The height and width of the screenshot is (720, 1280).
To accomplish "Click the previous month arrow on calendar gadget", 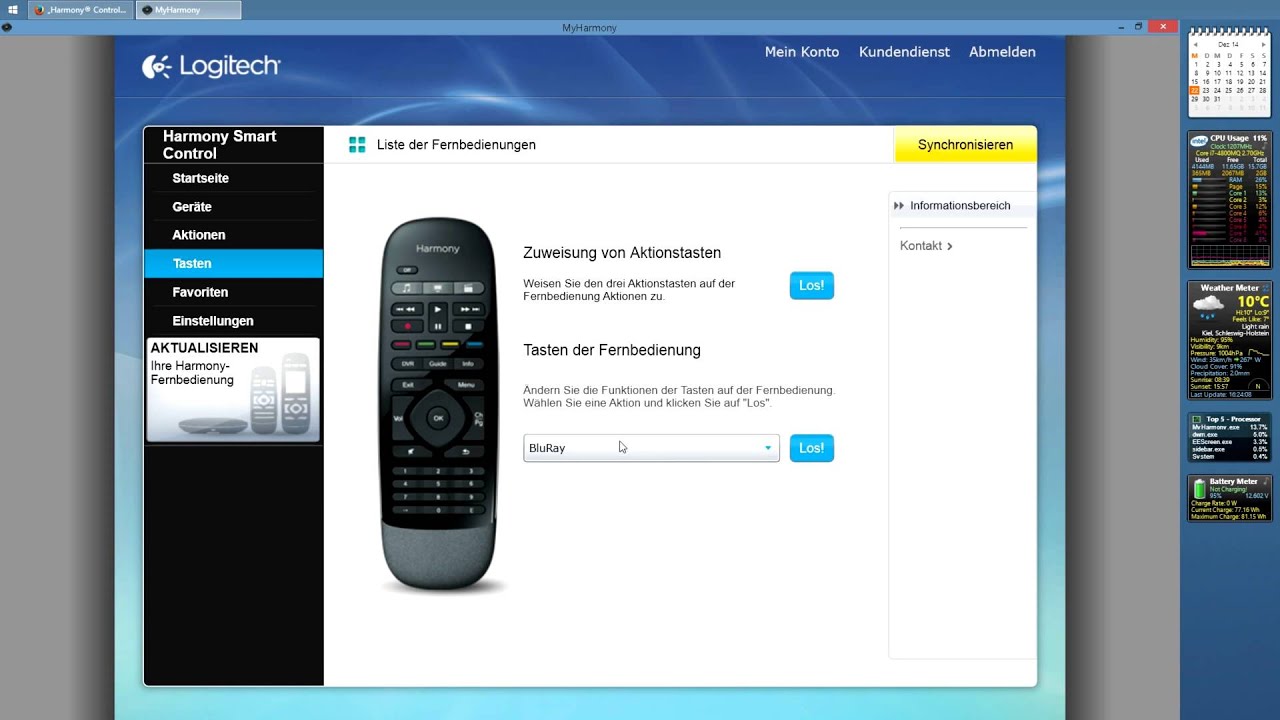I will 1196,45.
